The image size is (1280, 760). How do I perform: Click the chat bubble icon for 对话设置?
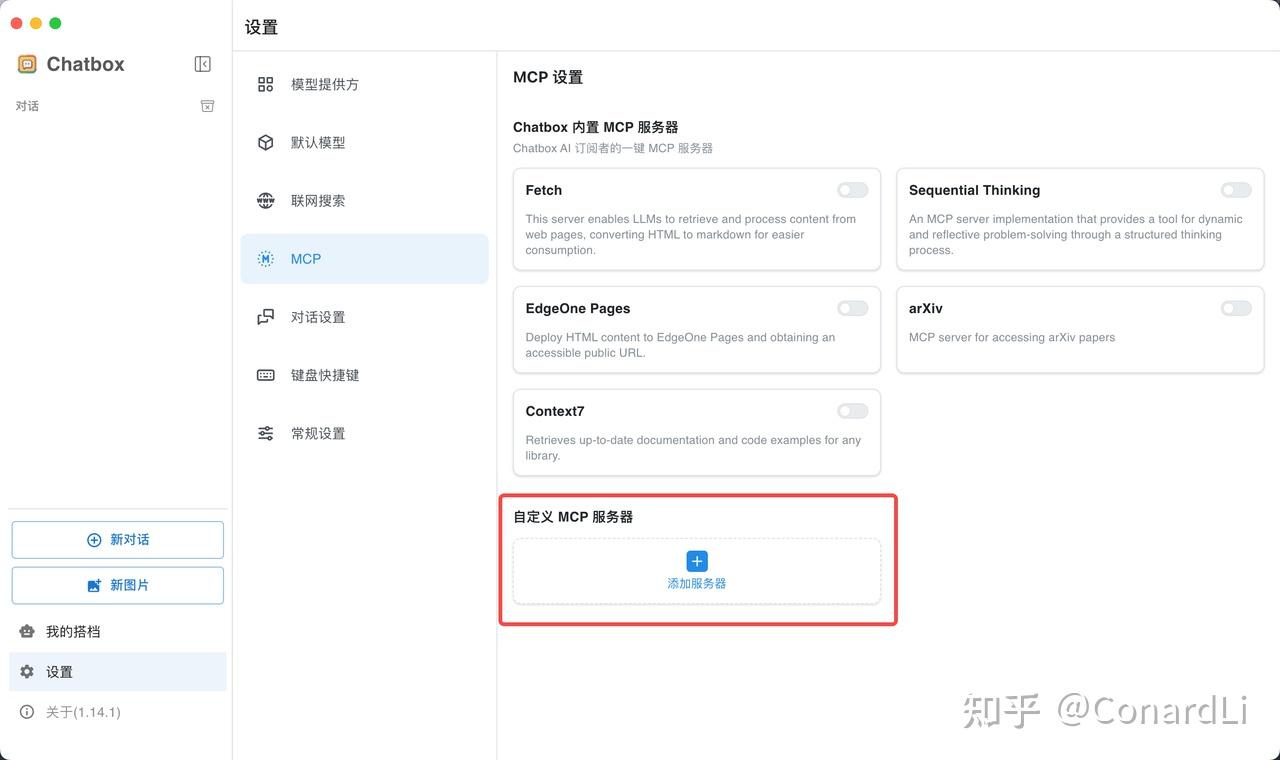pos(265,317)
